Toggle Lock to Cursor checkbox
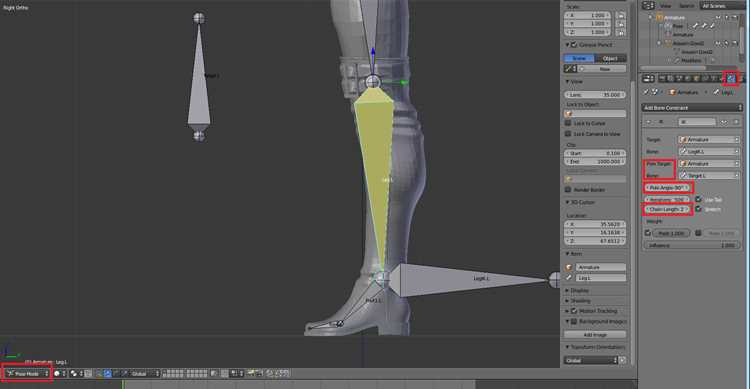The image size is (750, 389). pos(568,123)
